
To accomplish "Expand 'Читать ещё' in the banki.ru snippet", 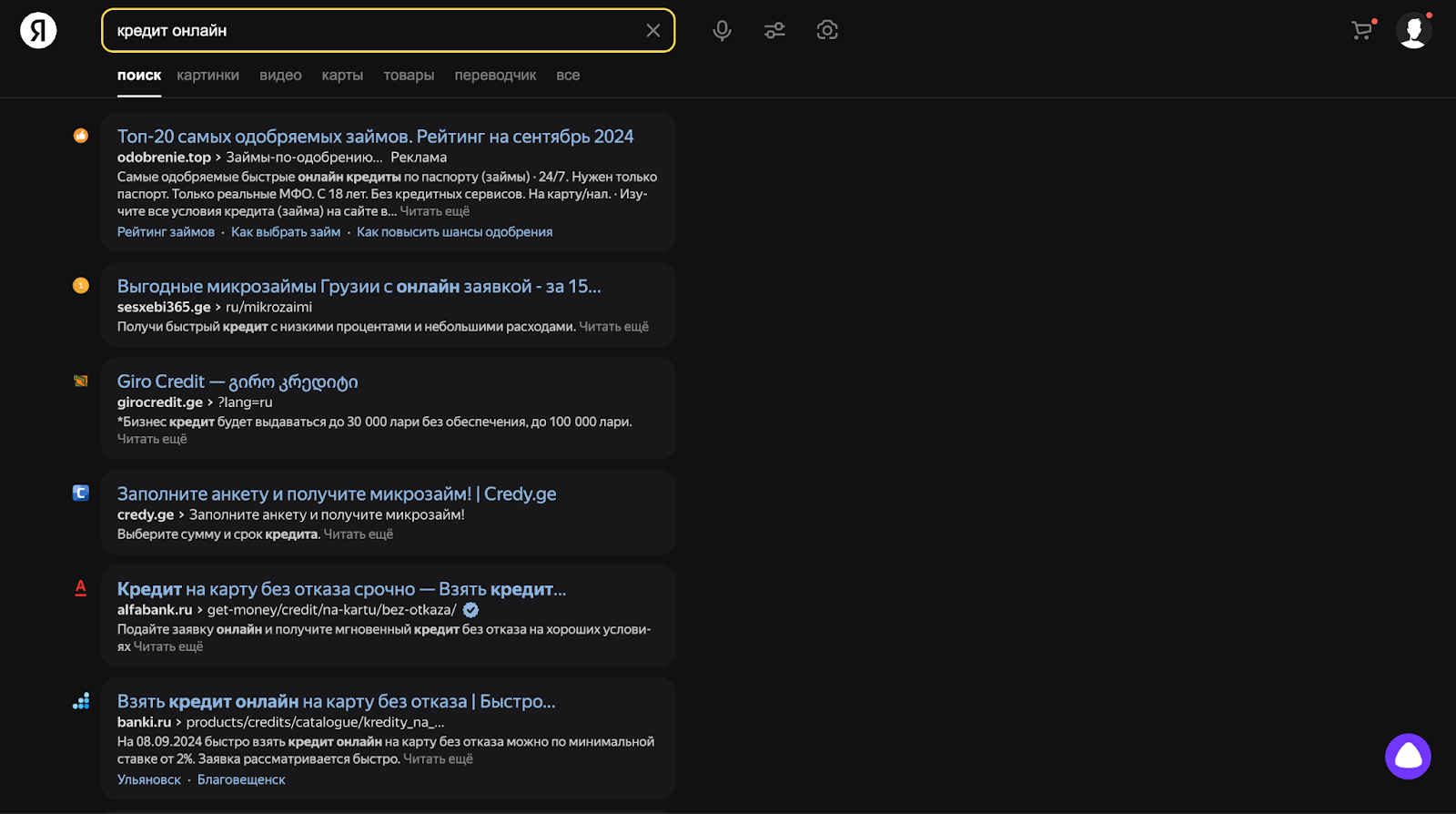I will tap(438, 759).
